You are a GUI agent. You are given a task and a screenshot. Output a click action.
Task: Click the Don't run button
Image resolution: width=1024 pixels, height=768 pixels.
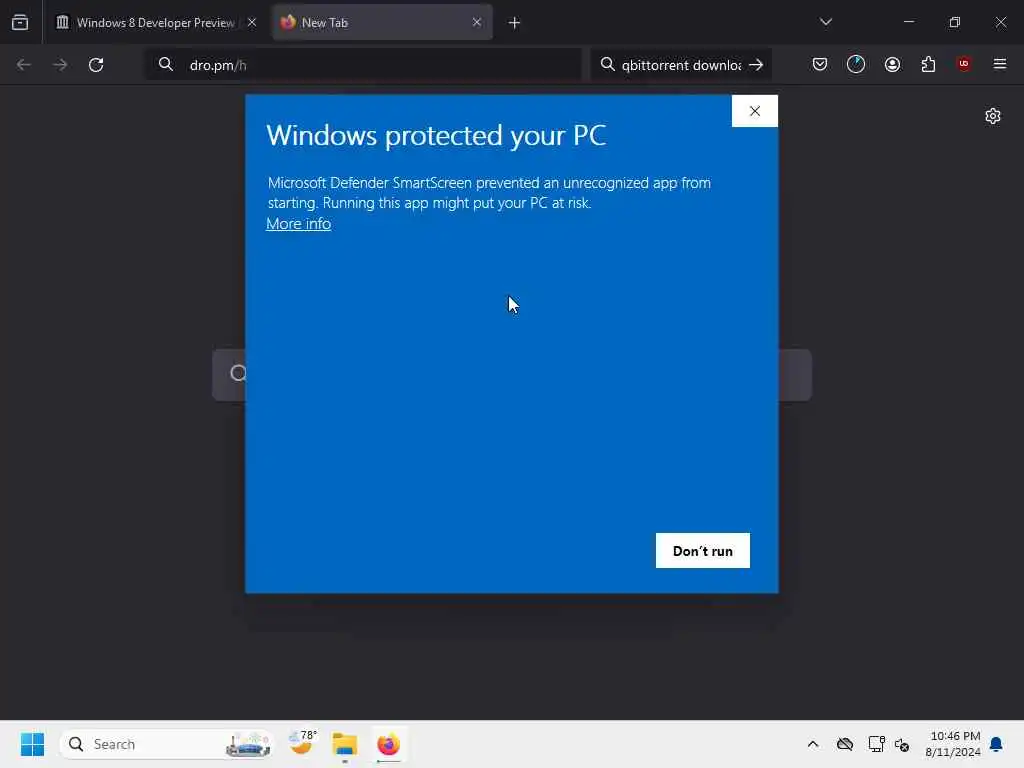click(x=703, y=551)
